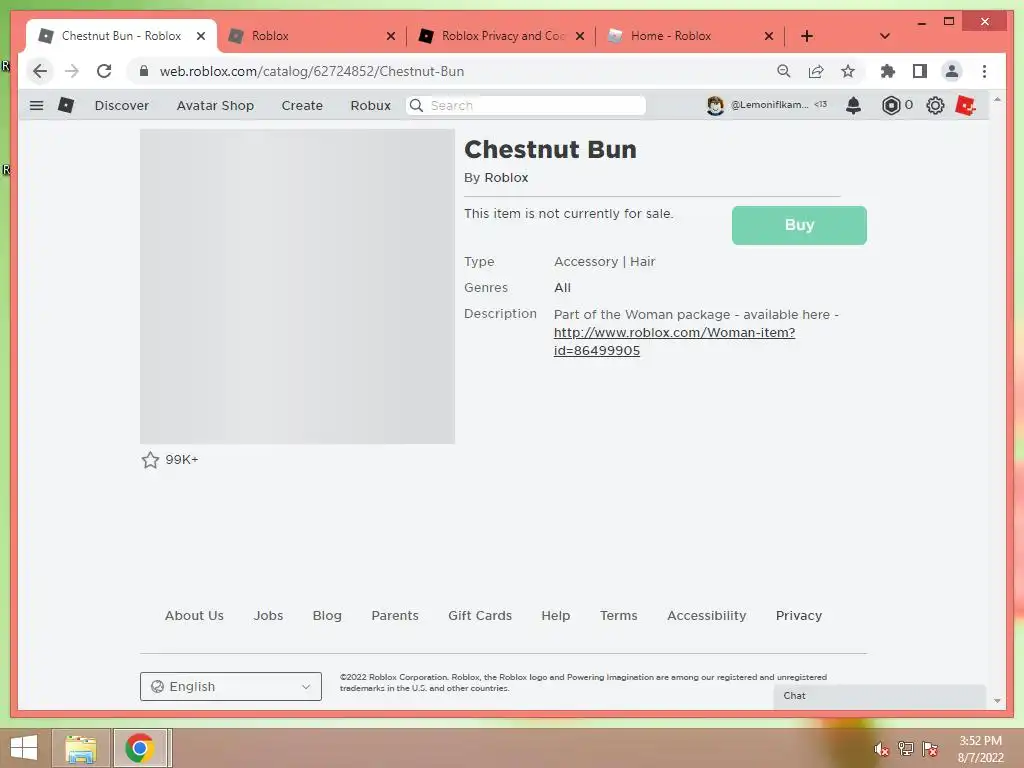Close the Roblox Privacy and Cookie tab
The height and width of the screenshot is (768, 1024).
579,36
